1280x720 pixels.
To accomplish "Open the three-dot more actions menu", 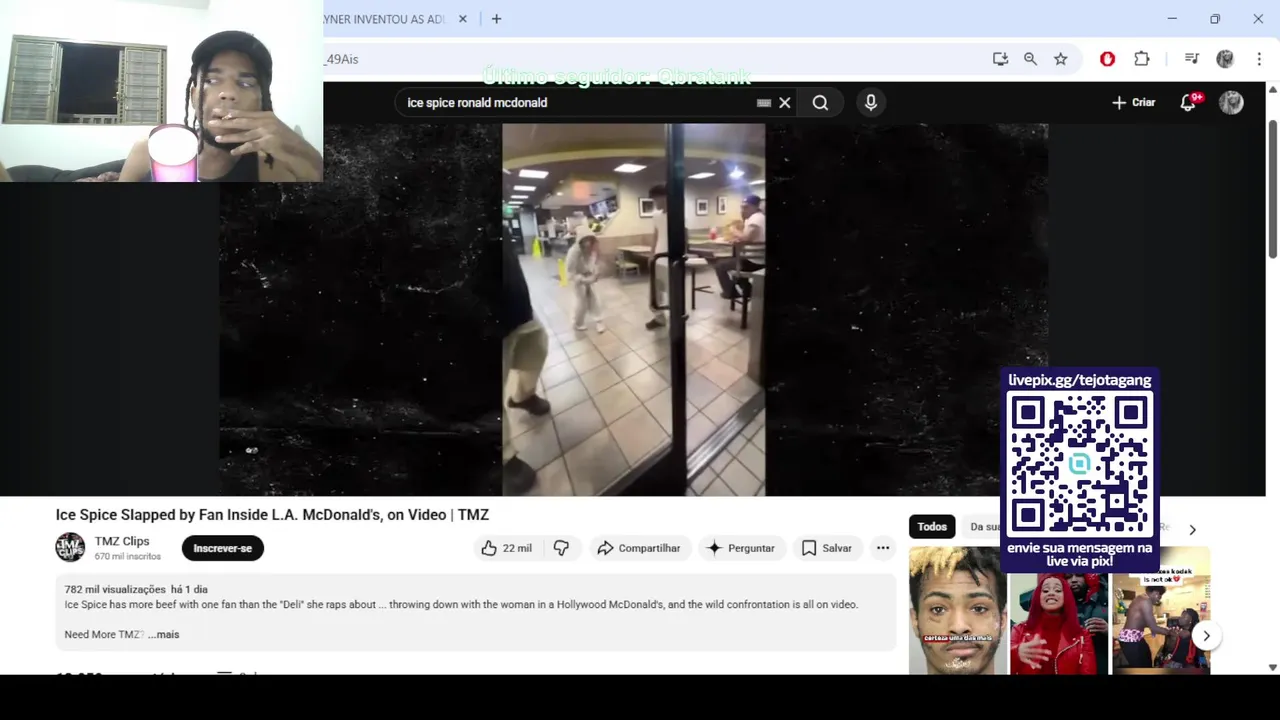I will [883, 548].
